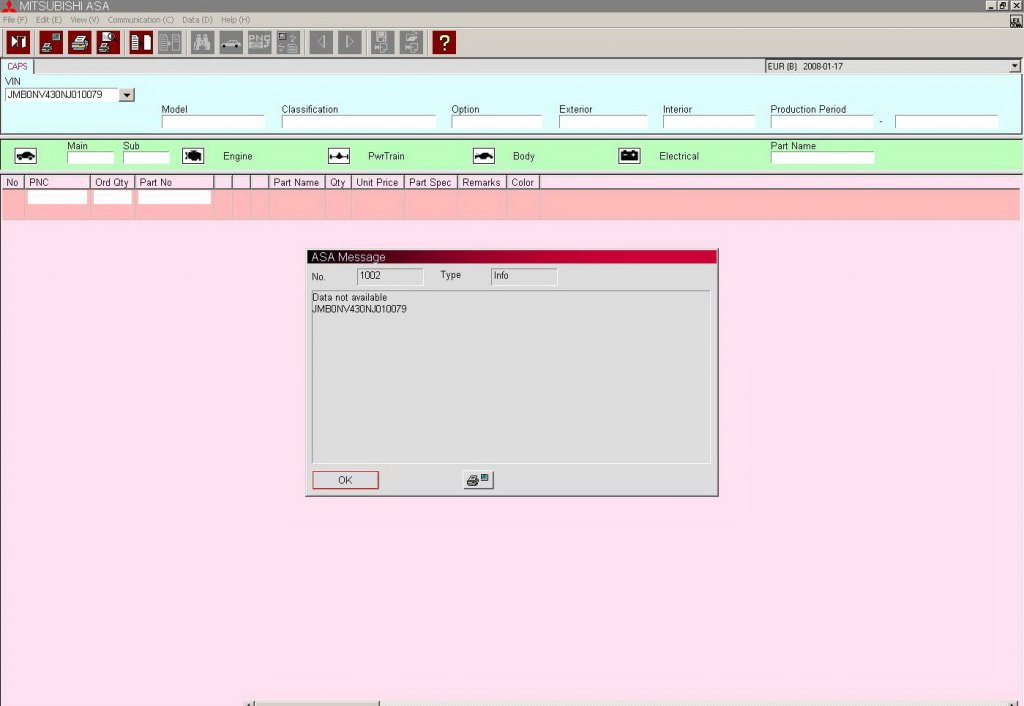Click the Production Period start field

822,122
